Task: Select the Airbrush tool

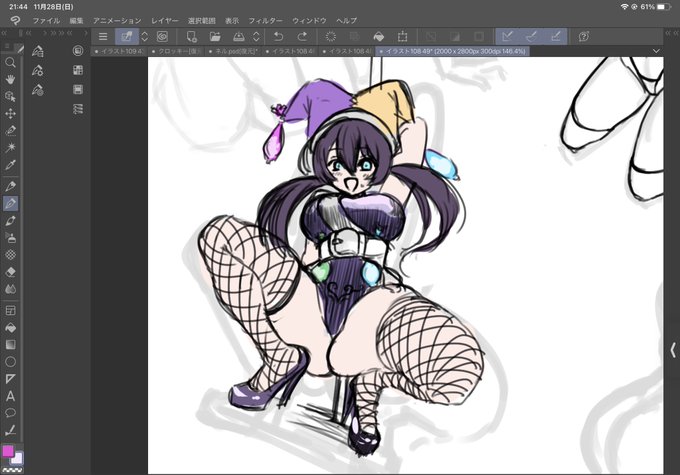Action: coord(10,238)
